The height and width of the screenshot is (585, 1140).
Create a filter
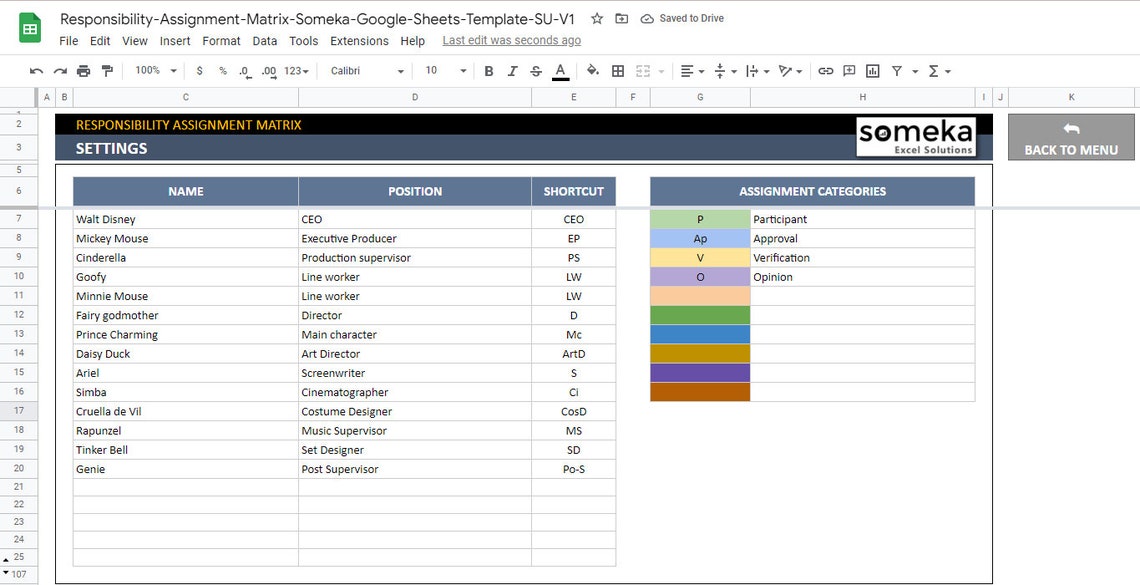pos(897,70)
